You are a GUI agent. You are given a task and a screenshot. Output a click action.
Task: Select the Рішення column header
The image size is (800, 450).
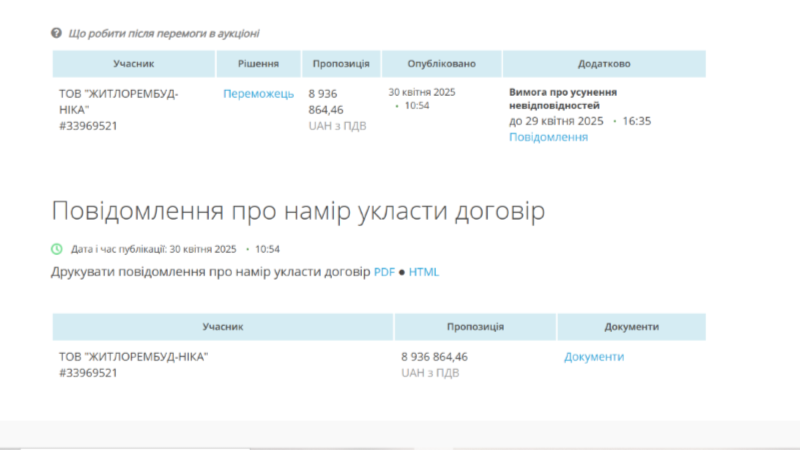pyautogui.click(x=258, y=64)
